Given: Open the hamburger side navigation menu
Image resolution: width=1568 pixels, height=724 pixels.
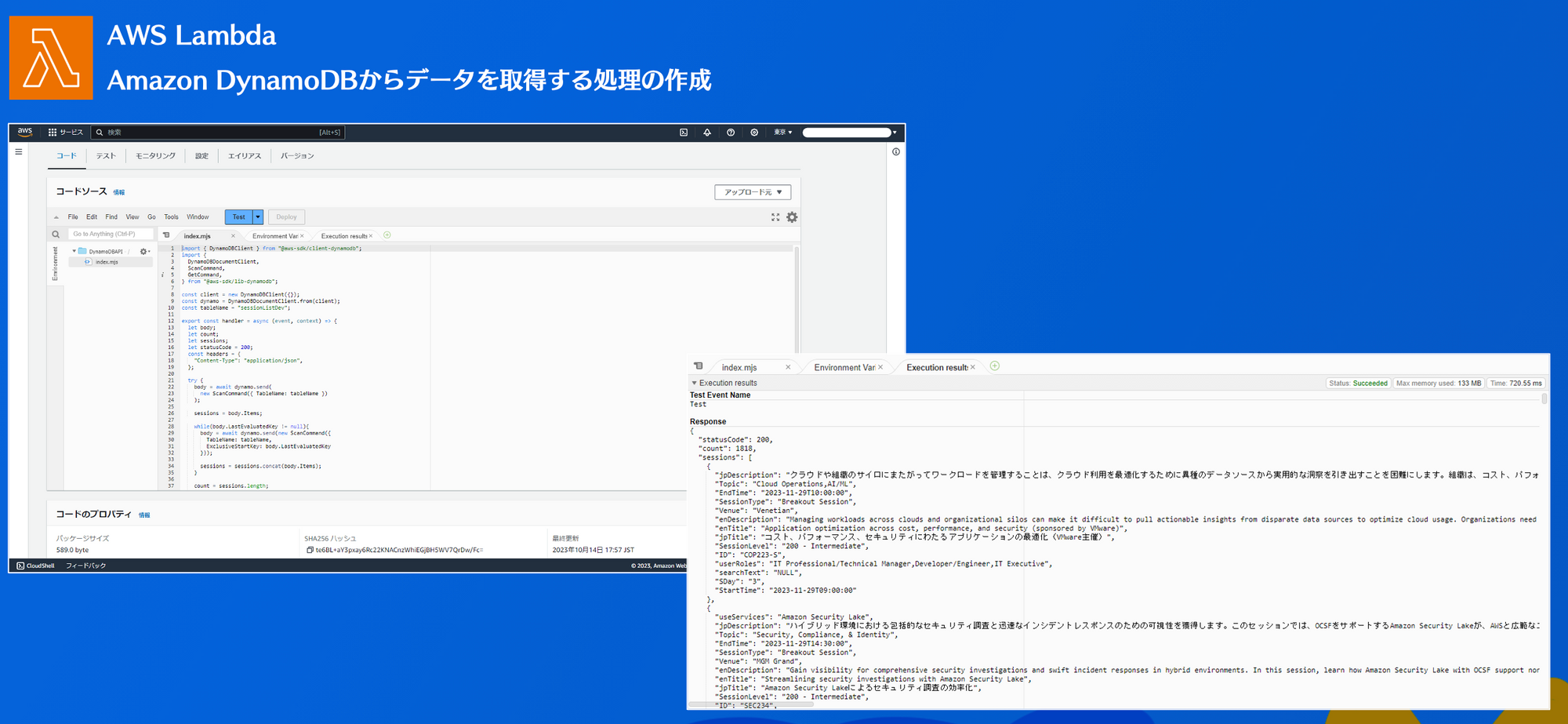Looking at the screenshot, I should click(x=19, y=151).
